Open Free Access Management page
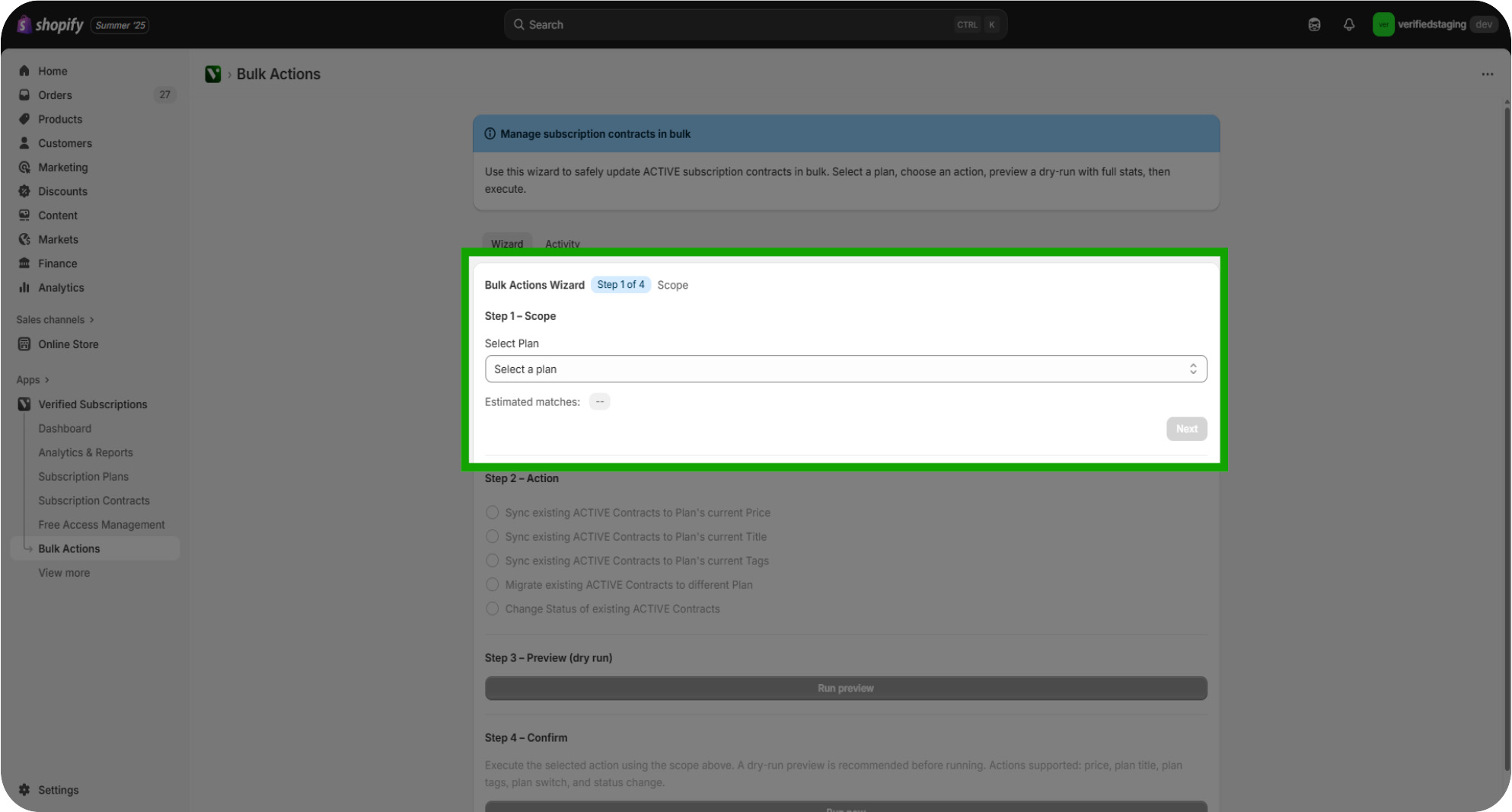1512x812 pixels. coord(101,525)
